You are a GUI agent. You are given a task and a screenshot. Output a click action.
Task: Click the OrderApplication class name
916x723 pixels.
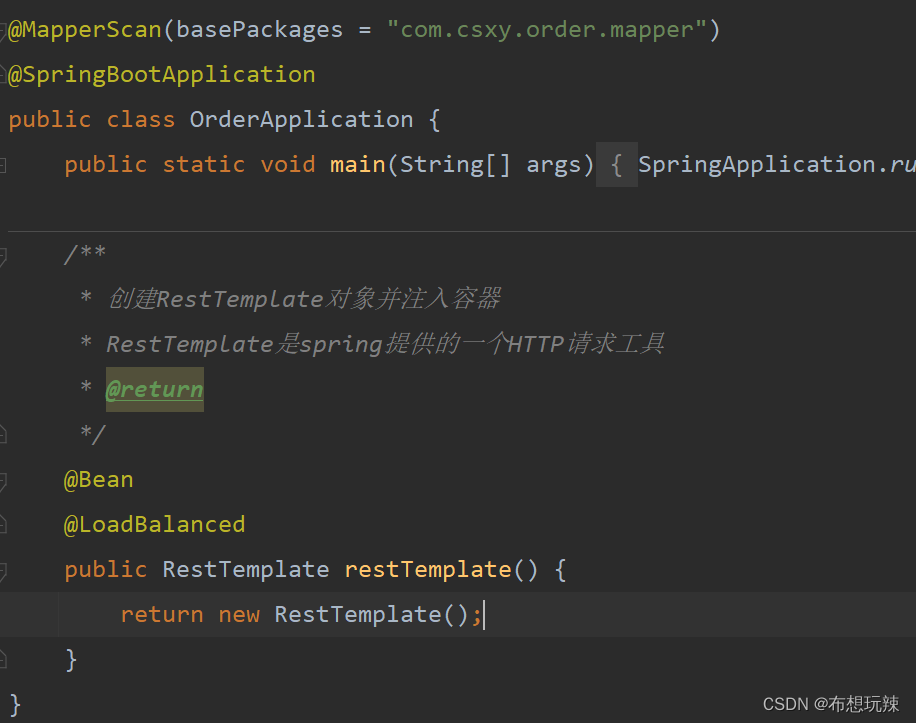[301, 120]
